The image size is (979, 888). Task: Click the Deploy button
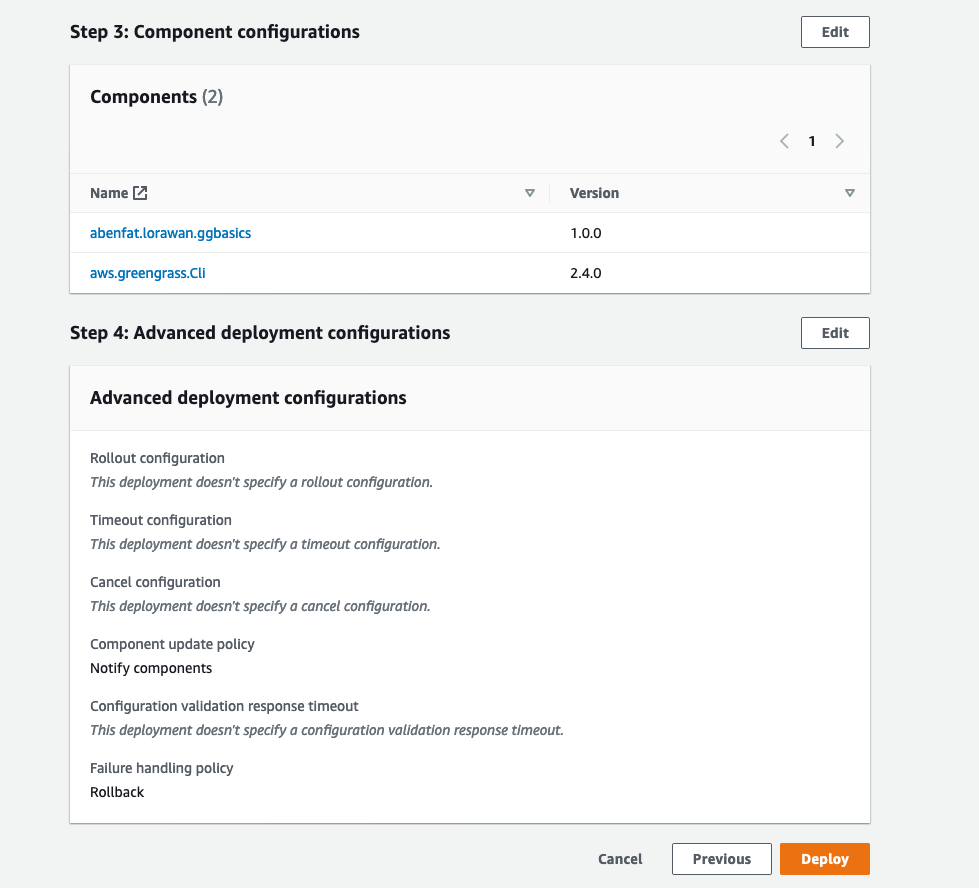pyautogui.click(x=824, y=859)
